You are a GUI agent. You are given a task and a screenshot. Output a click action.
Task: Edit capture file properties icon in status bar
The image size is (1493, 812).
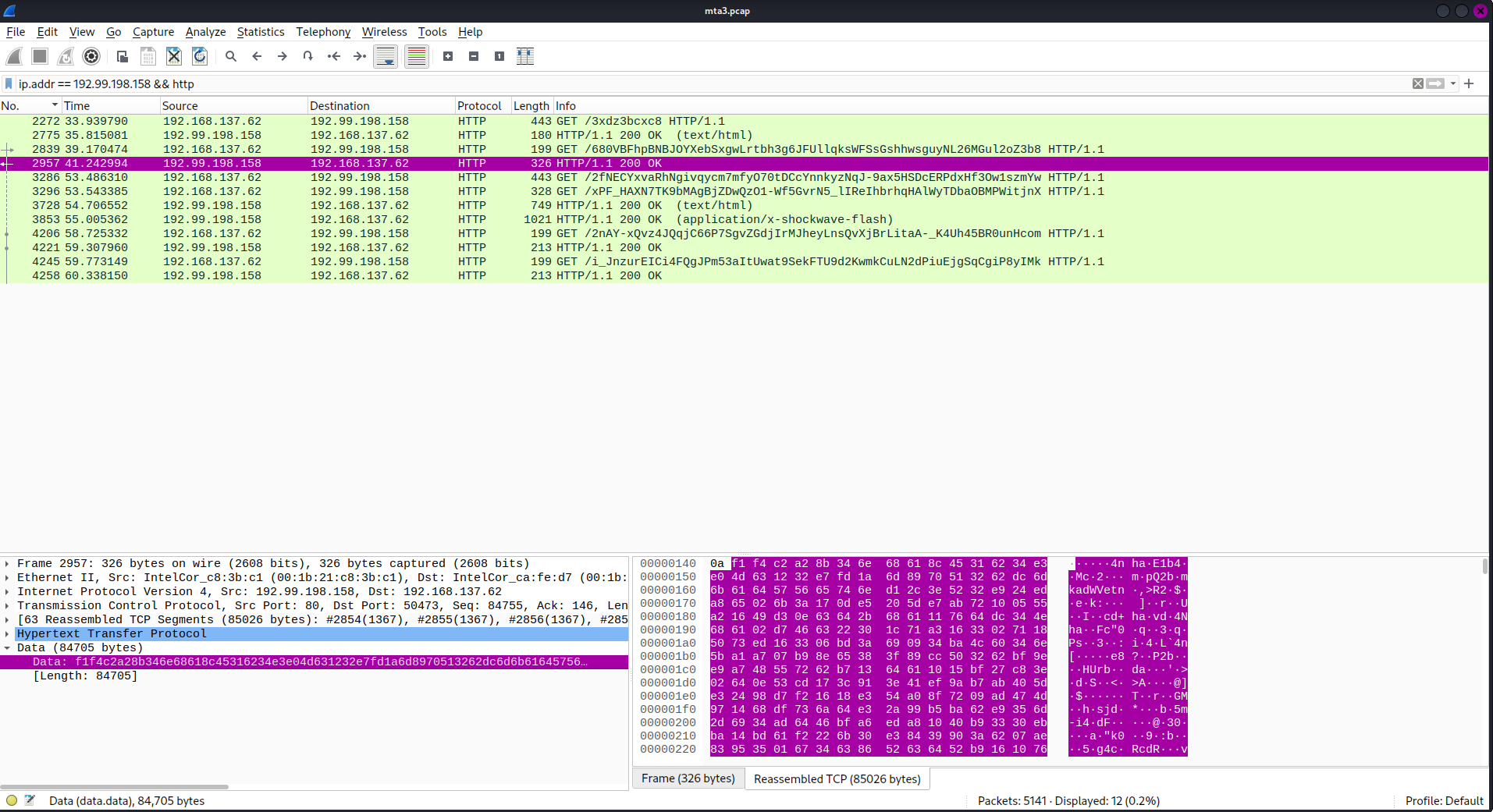30,800
